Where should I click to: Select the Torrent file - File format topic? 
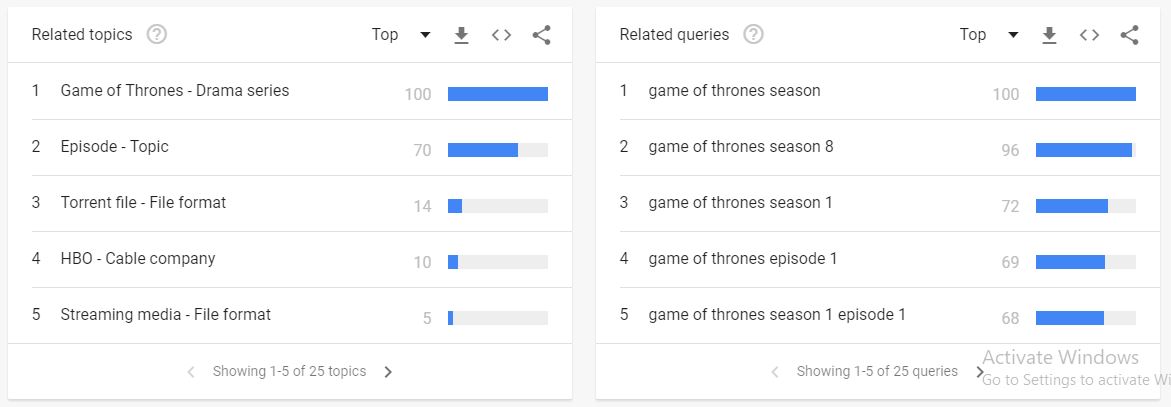click(143, 203)
